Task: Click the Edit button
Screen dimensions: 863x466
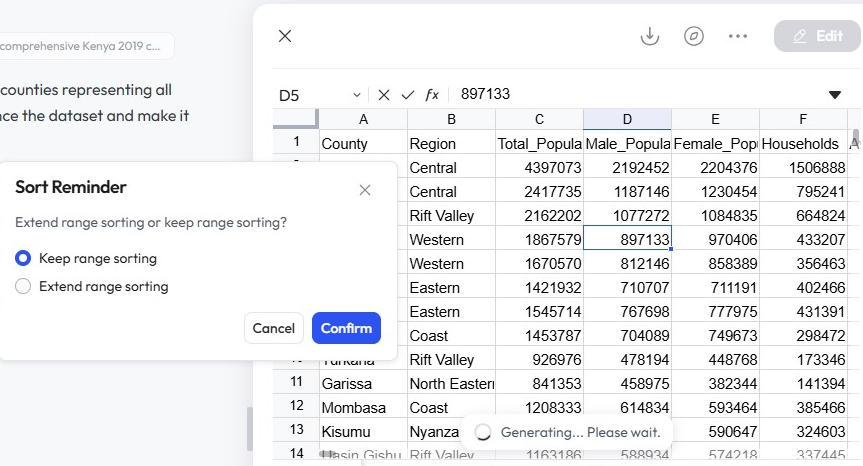Action: click(x=817, y=36)
